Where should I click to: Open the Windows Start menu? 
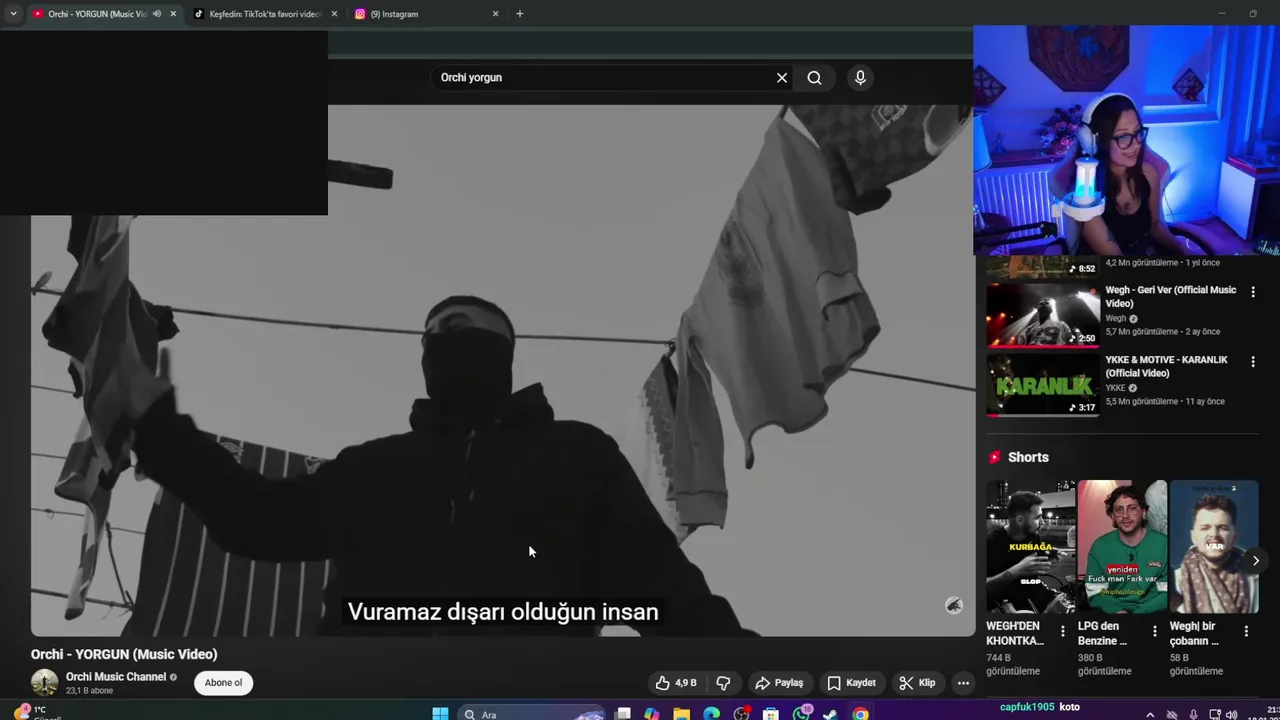point(440,713)
